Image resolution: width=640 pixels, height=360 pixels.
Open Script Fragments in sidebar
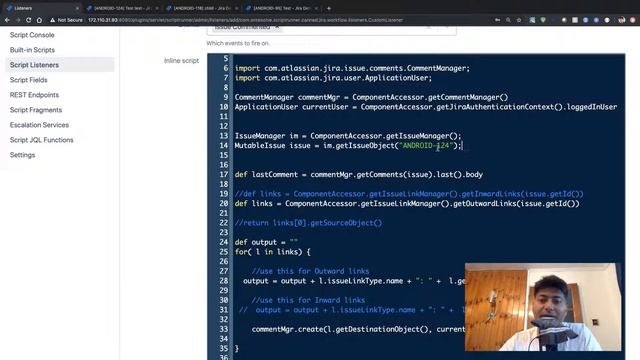coord(36,110)
